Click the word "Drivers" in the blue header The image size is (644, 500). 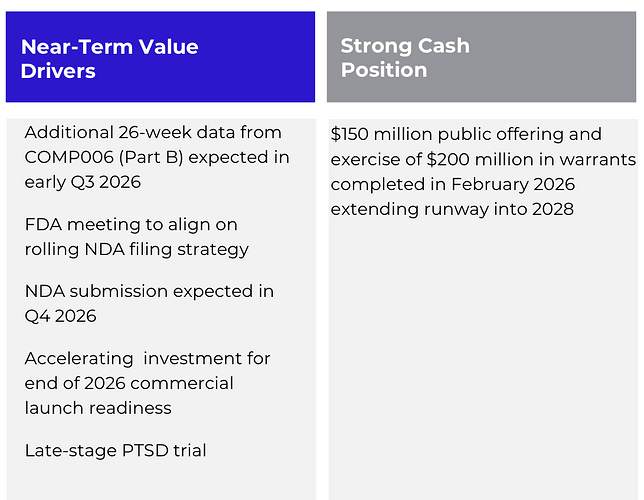click(x=58, y=70)
